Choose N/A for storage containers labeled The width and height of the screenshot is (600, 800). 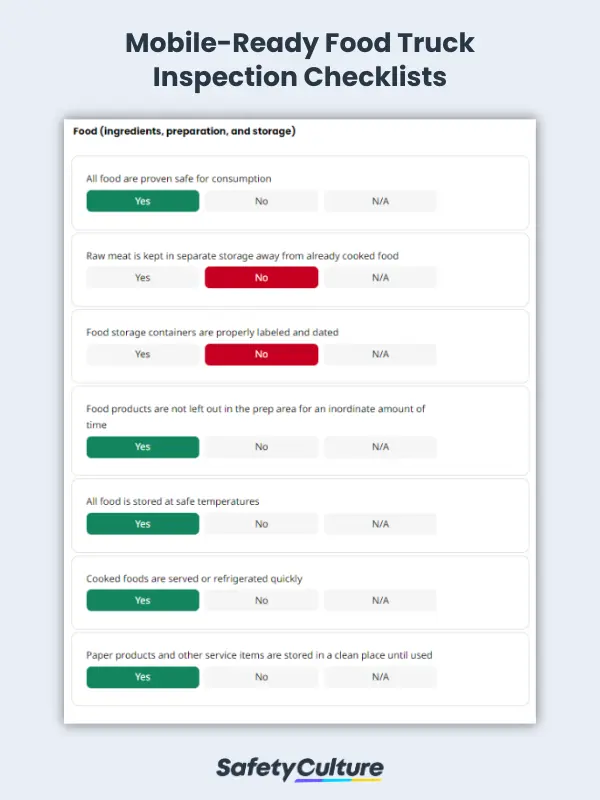click(380, 354)
